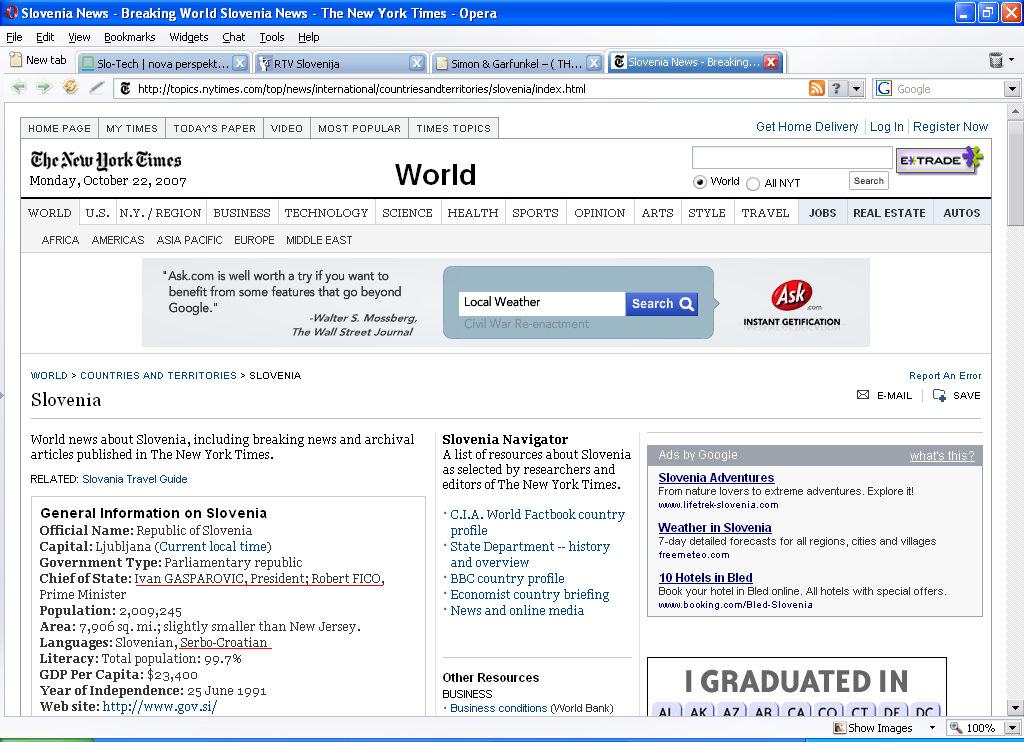
Task: Click the Search button next to NYT search
Action: pyautogui.click(x=869, y=181)
